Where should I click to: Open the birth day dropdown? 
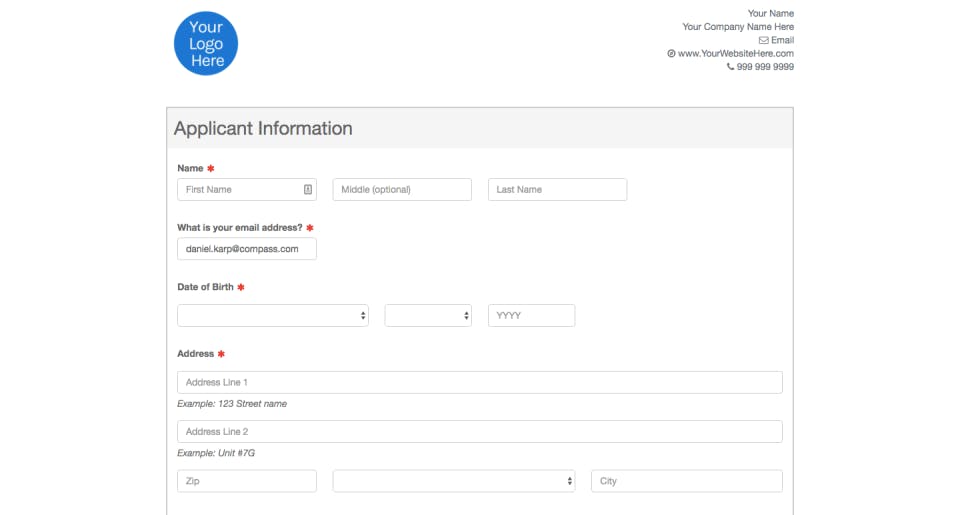[428, 315]
